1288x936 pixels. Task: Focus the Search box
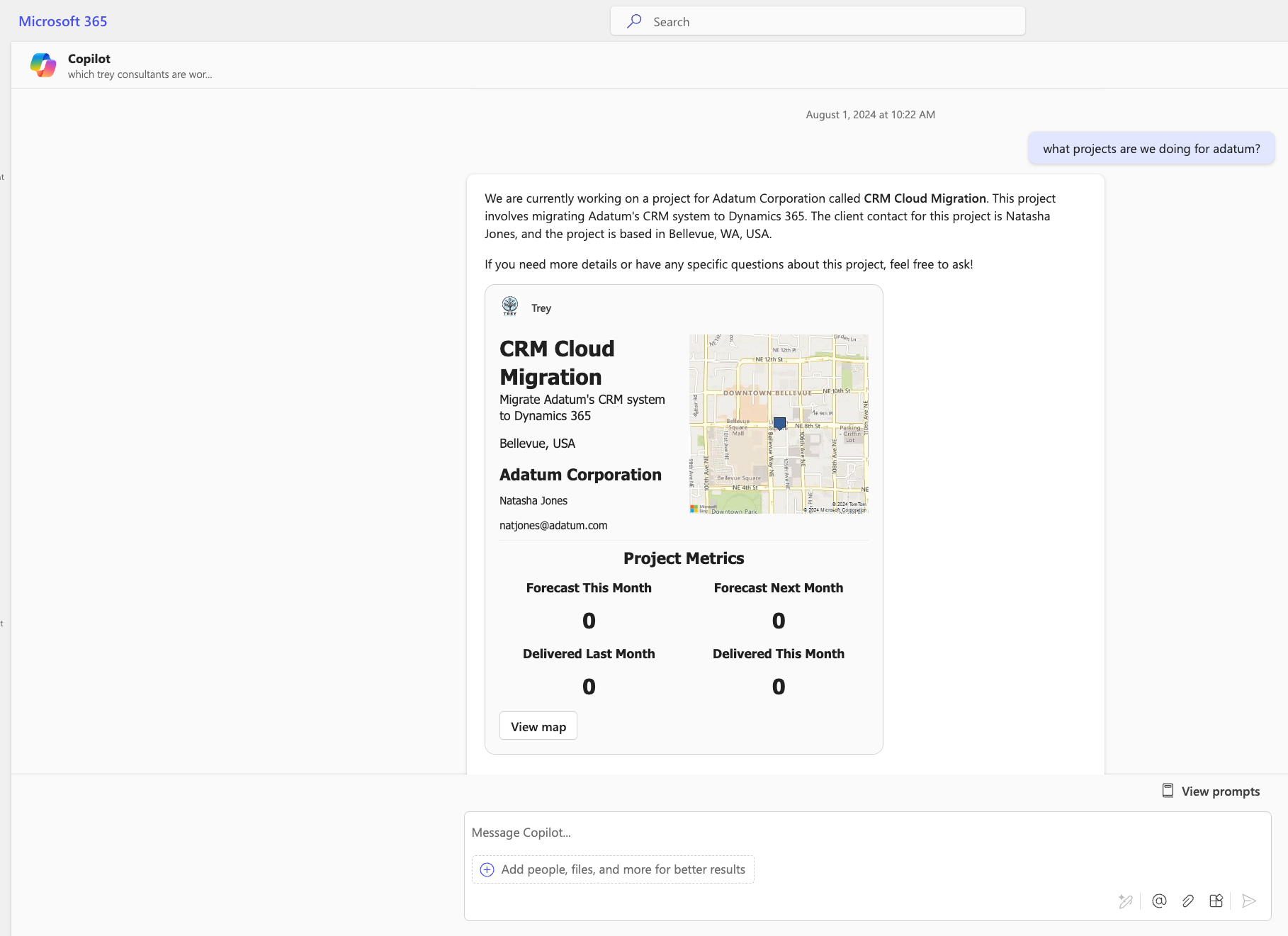point(818,21)
